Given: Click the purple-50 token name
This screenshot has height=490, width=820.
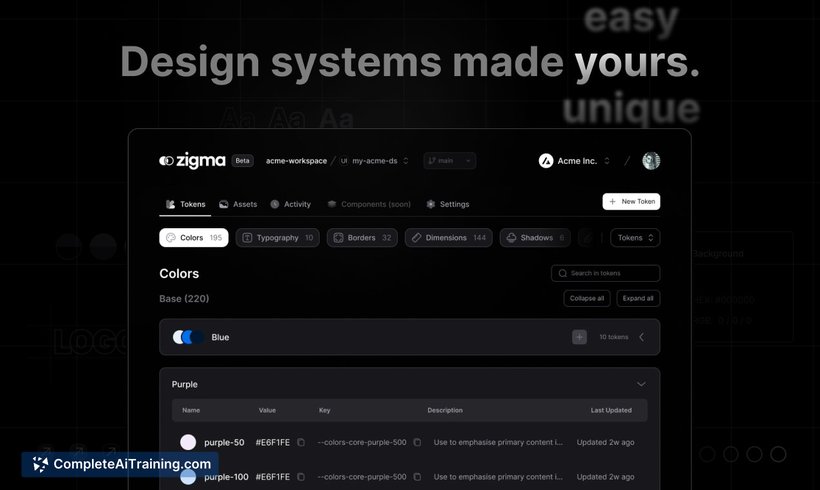Looking at the screenshot, I should click(x=224, y=442).
